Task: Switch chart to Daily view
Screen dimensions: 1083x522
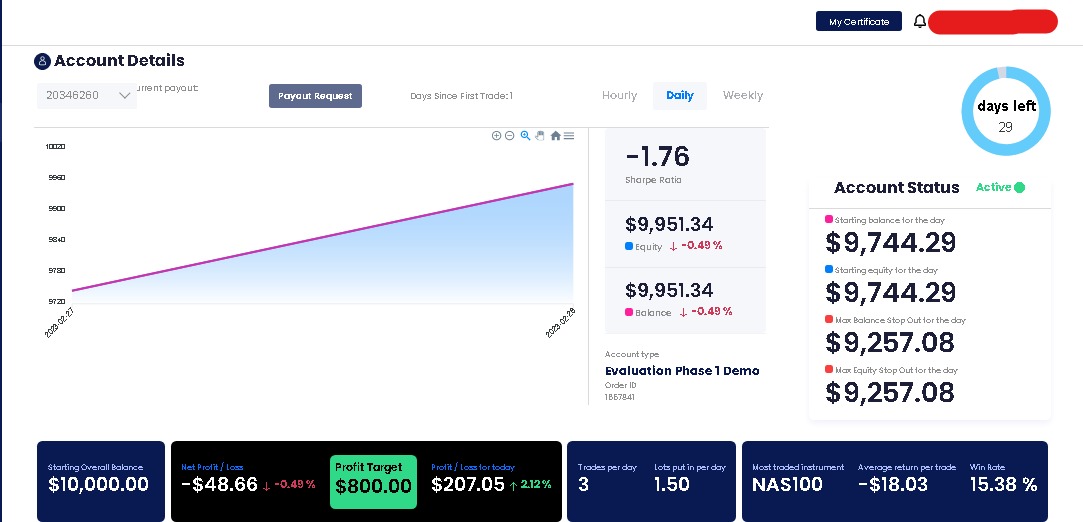Action: coord(680,95)
